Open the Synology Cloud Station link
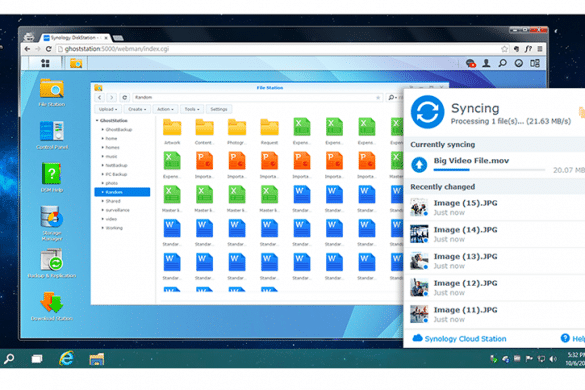 pos(460,338)
